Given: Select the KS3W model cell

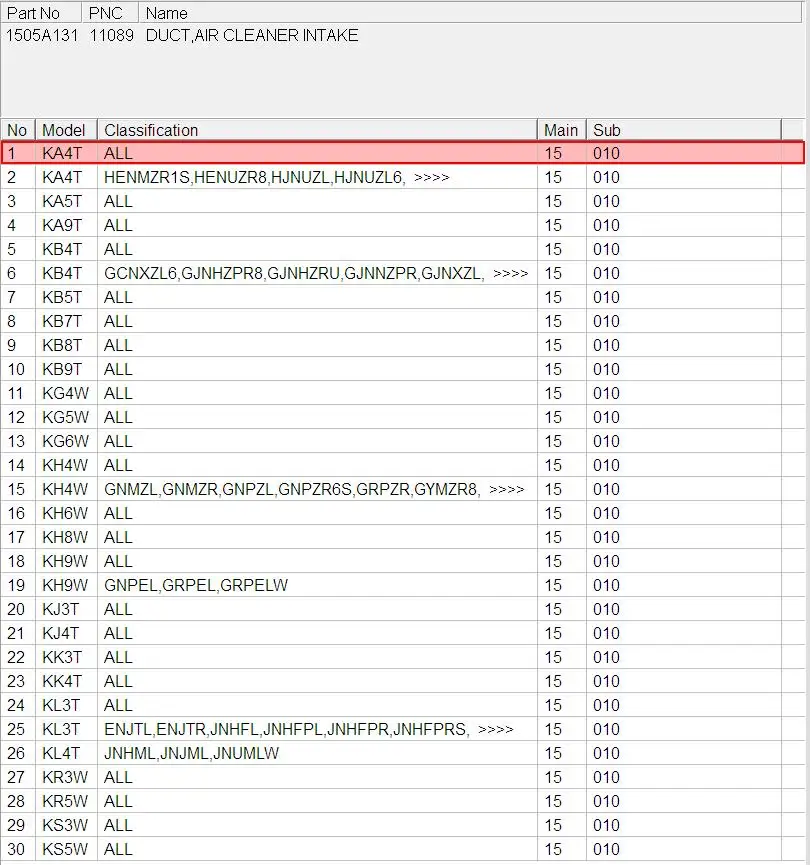Looking at the screenshot, I should tap(65, 825).
